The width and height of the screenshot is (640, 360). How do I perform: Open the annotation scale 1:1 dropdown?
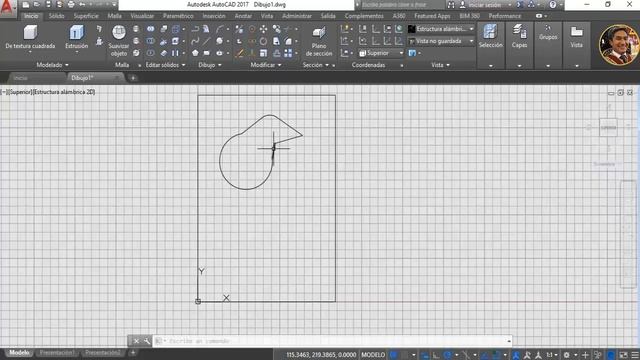[x=552, y=355]
